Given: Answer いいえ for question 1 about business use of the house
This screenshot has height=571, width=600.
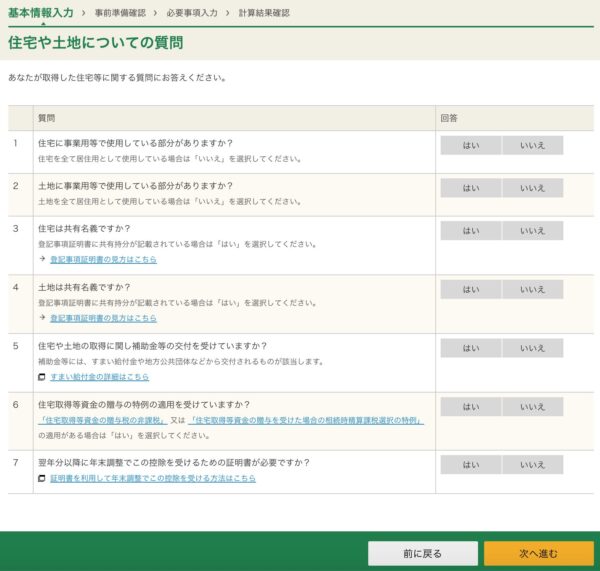Looking at the screenshot, I should (532, 145).
